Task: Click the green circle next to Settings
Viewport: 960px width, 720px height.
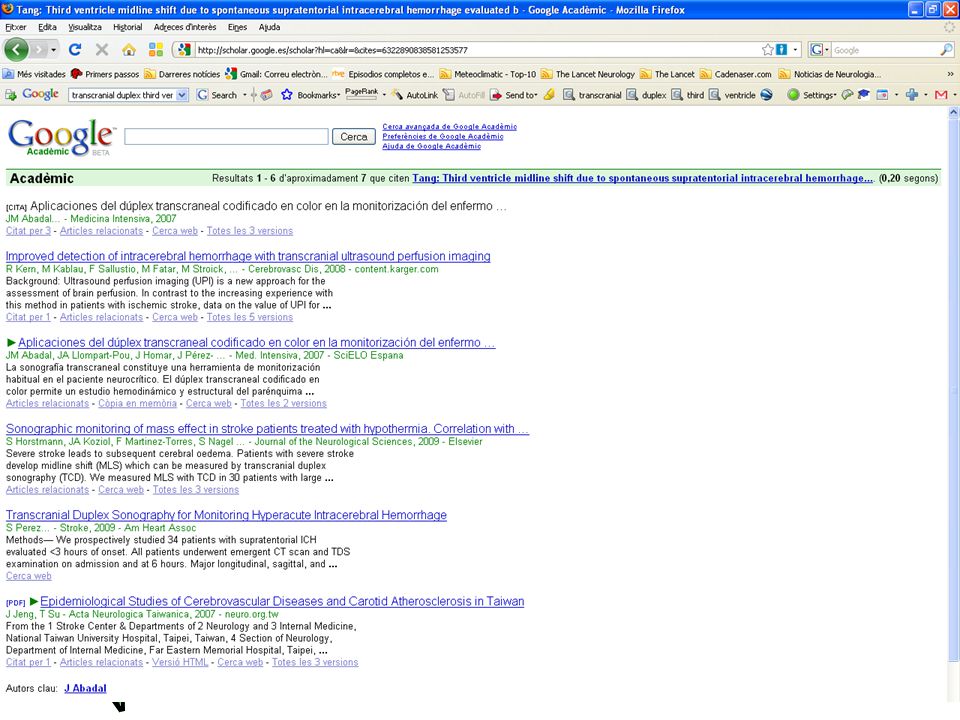Action: tap(793, 95)
